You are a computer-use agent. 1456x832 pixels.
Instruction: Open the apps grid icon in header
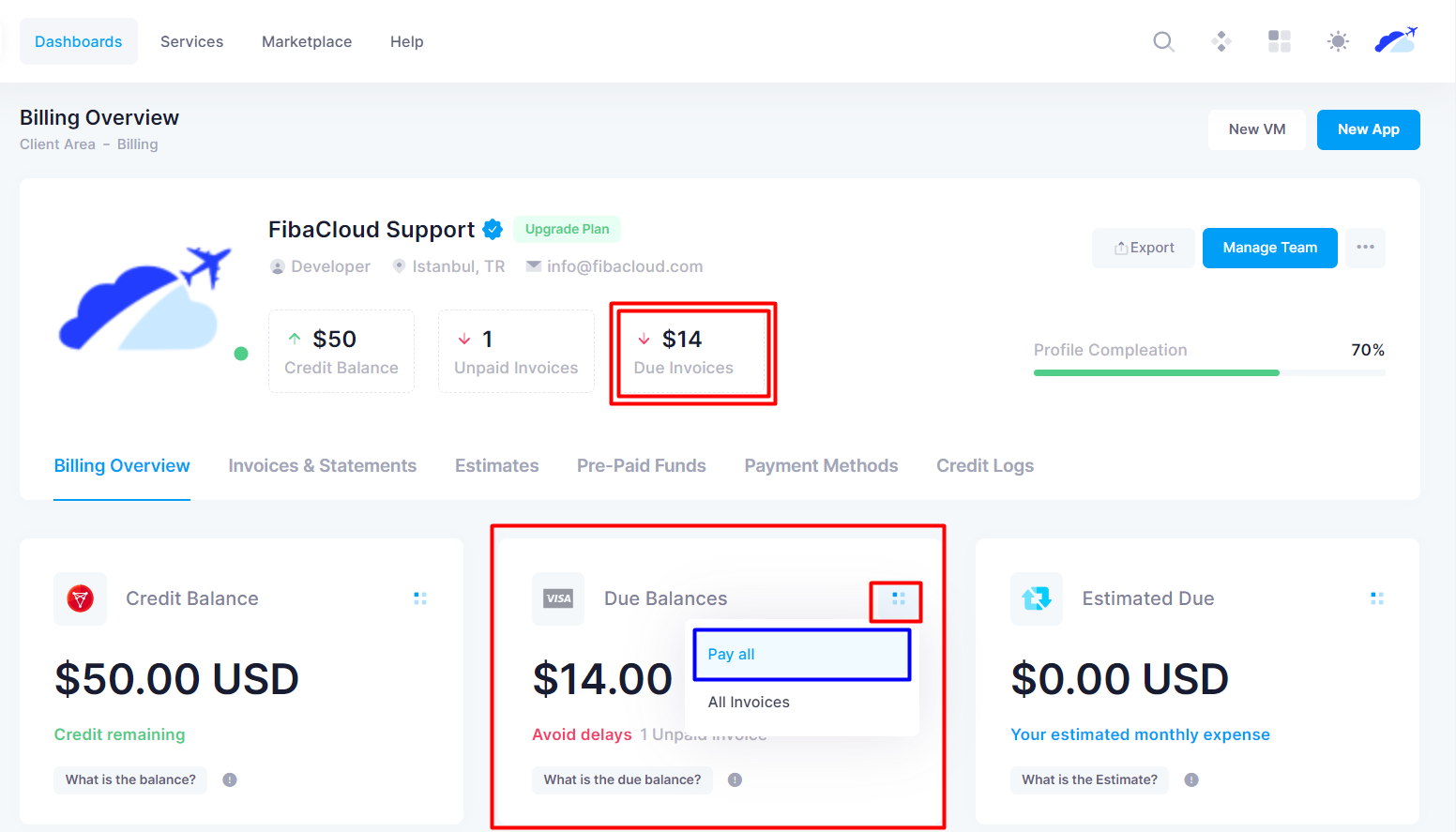tap(1280, 41)
